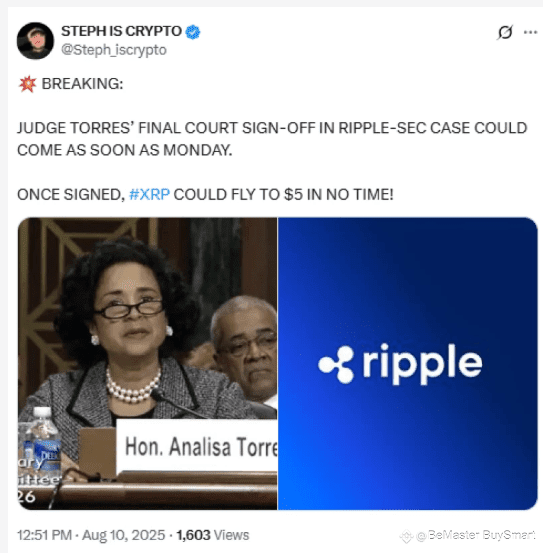Screen dimensions: 543x553
Task: Click the Grok slashed-circle icon
Action: point(505,32)
